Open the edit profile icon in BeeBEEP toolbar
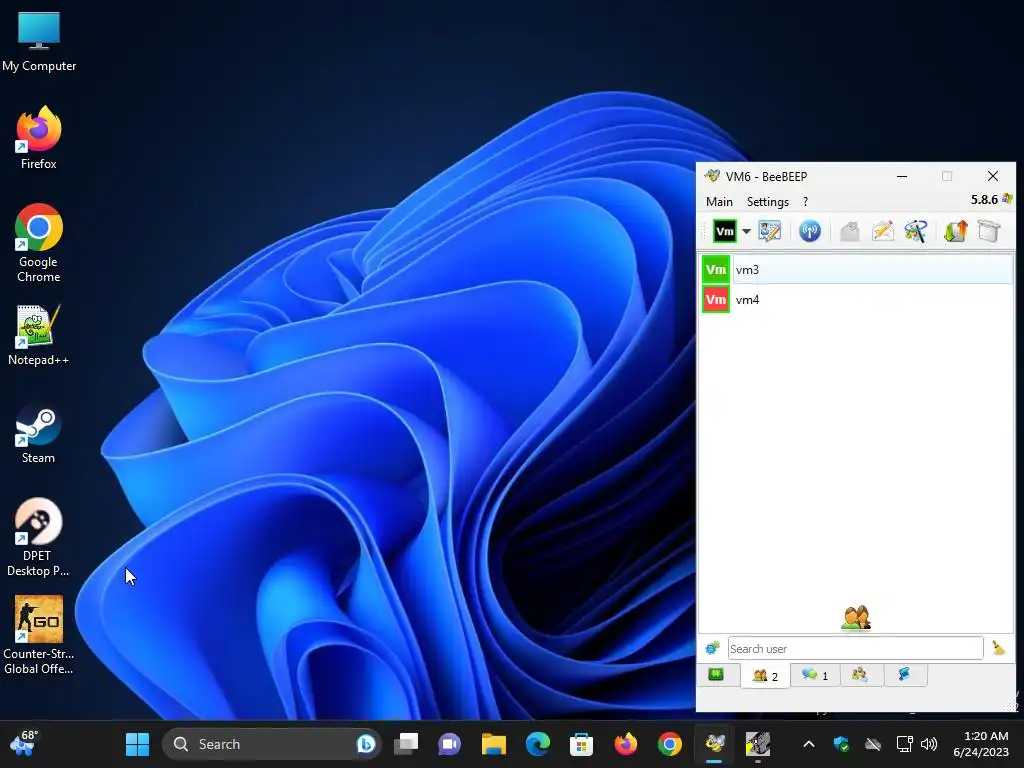This screenshot has height=768, width=1024. pyautogui.click(x=769, y=231)
